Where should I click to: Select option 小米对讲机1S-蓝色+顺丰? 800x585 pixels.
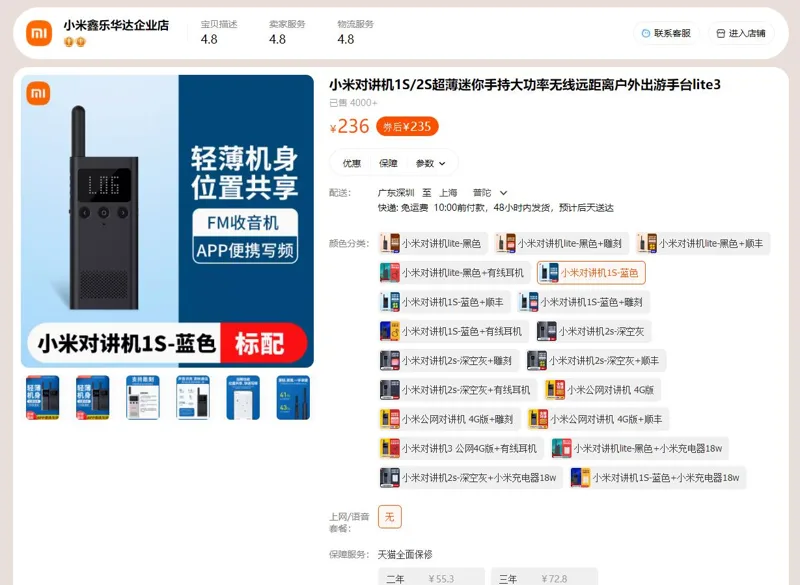coord(444,302)
